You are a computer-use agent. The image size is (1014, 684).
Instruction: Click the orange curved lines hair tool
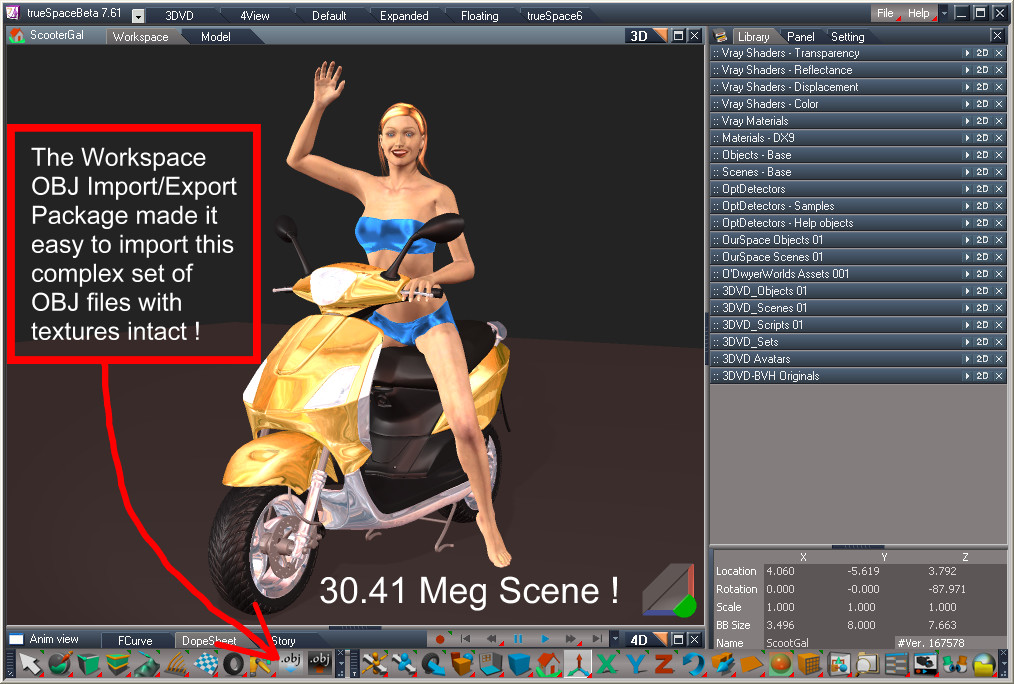coord(176,663)
